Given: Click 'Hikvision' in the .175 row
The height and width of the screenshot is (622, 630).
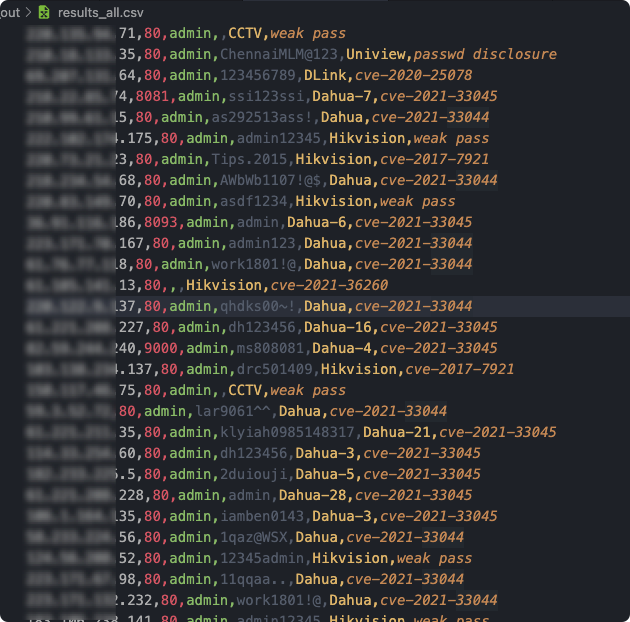Looking at the screenshot, I should point(367,138).
